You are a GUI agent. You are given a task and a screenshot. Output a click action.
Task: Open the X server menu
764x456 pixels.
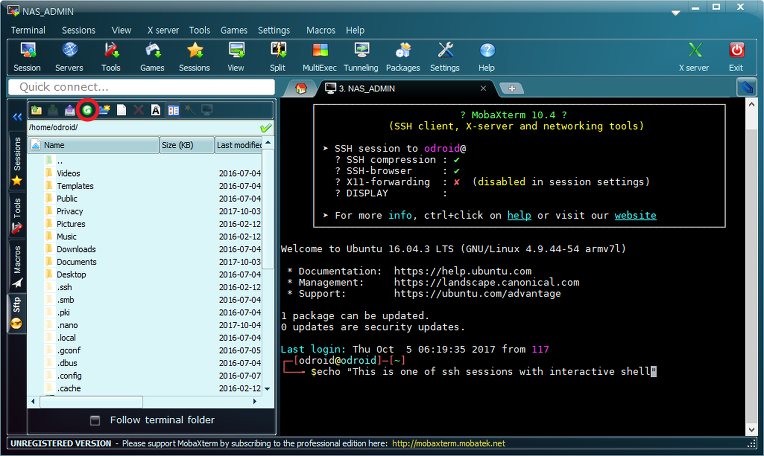(163, 30)
